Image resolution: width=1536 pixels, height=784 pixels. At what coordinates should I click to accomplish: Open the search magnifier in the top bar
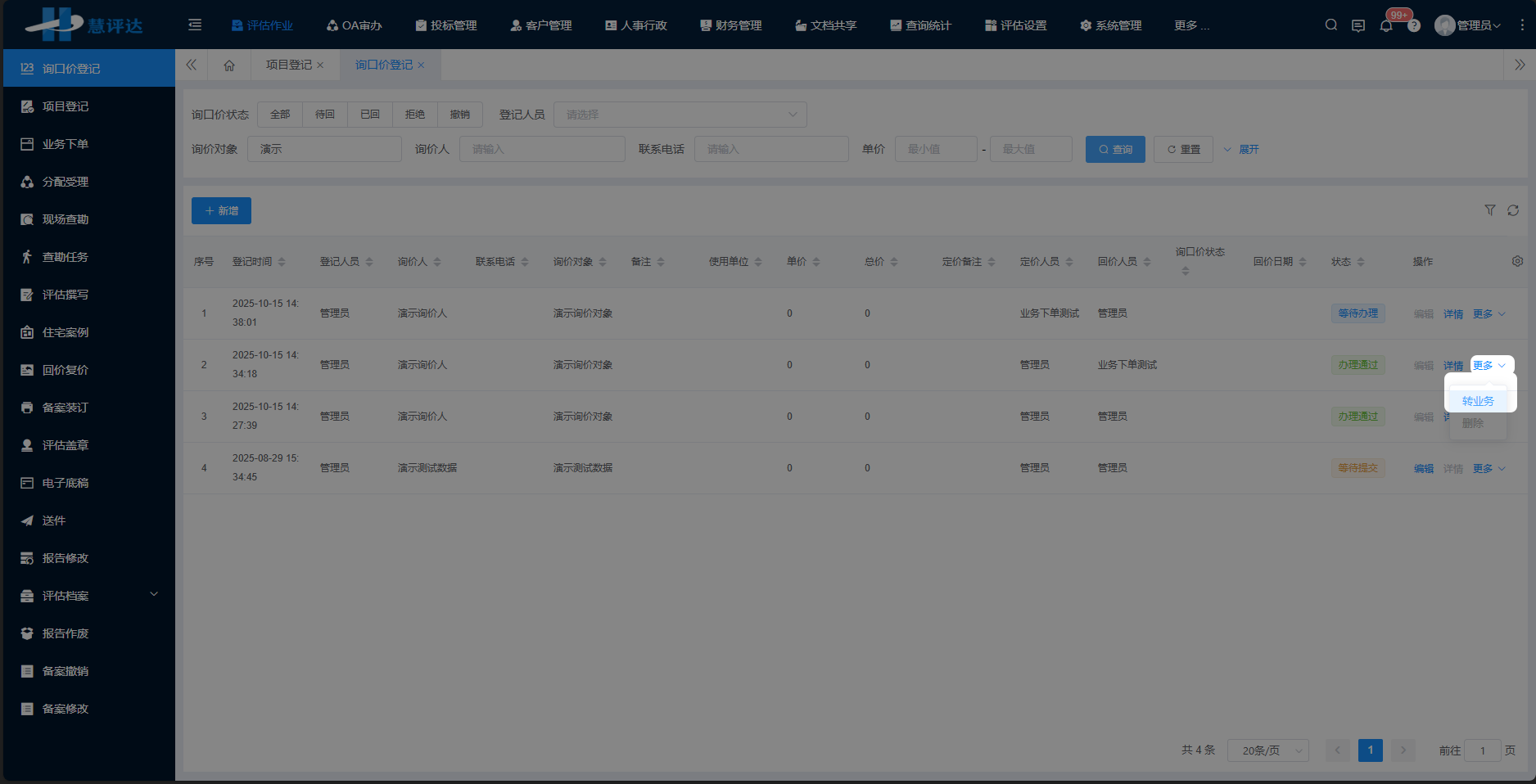(x=1330, y=25)
